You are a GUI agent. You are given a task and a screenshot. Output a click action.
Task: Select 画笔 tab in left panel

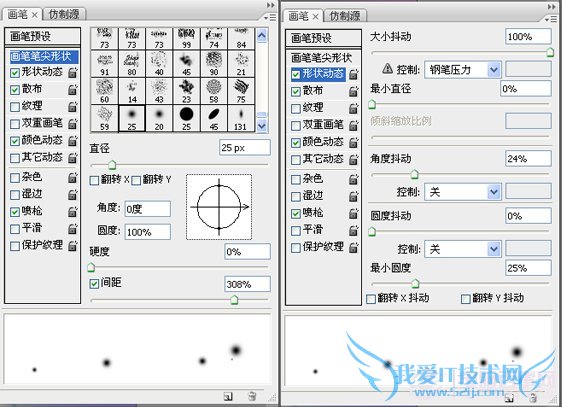(x=17, y=14)
